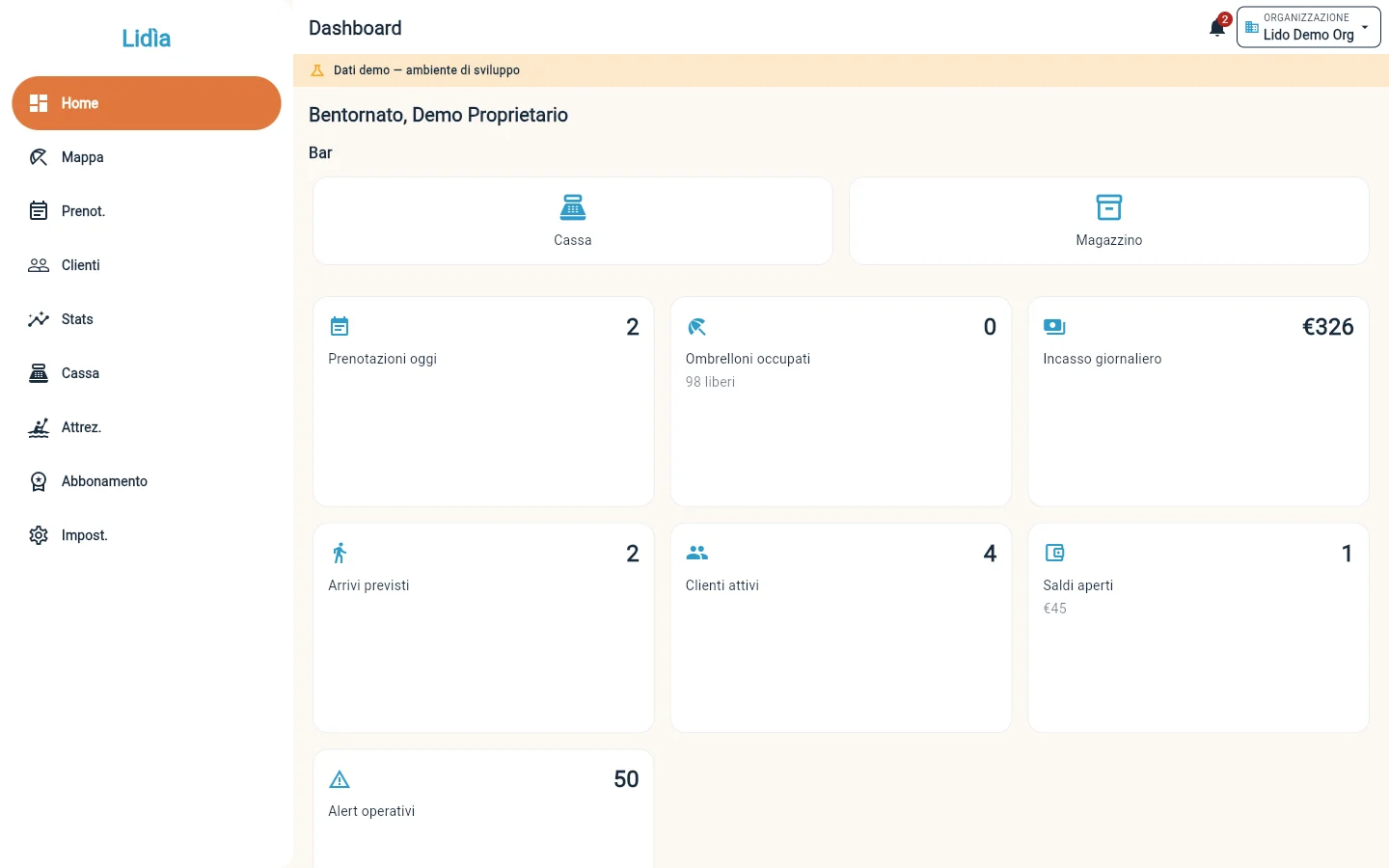This screenshot has height=868, width=1389.
Task: Click the Clienti people icon in sidebar
Action: 39,265
